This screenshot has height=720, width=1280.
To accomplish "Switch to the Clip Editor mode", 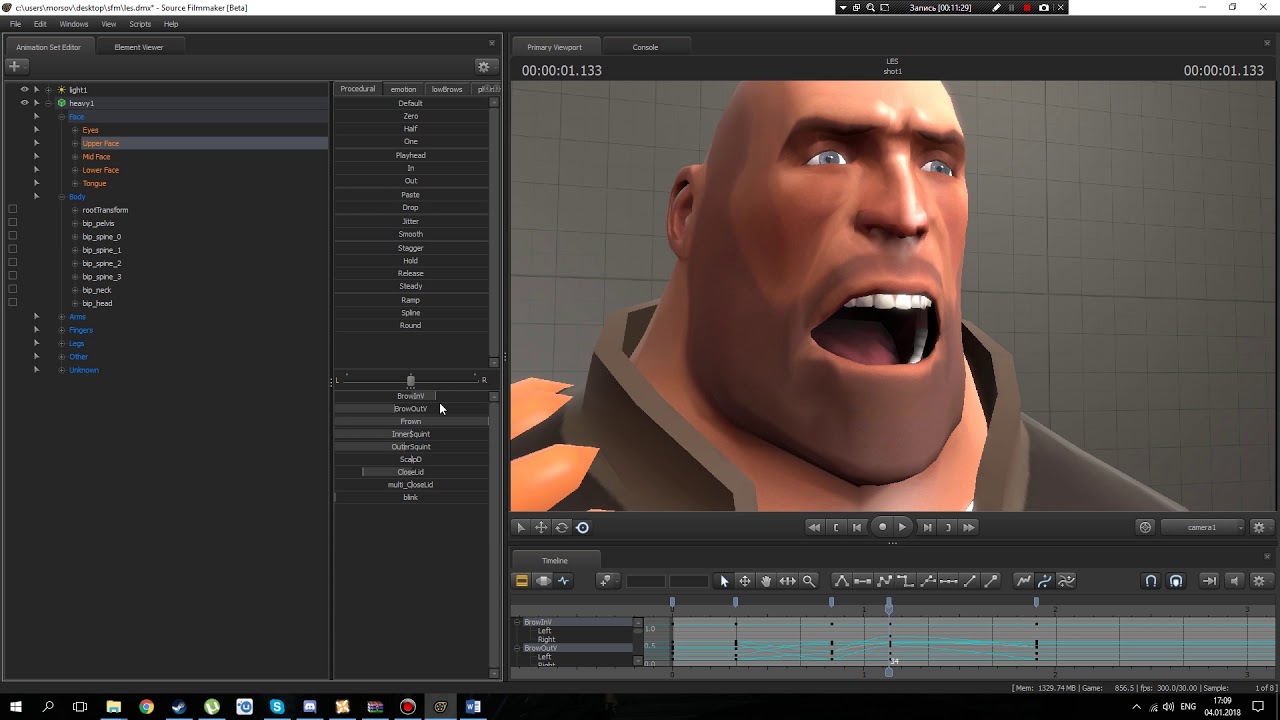I will pos(521,581).
